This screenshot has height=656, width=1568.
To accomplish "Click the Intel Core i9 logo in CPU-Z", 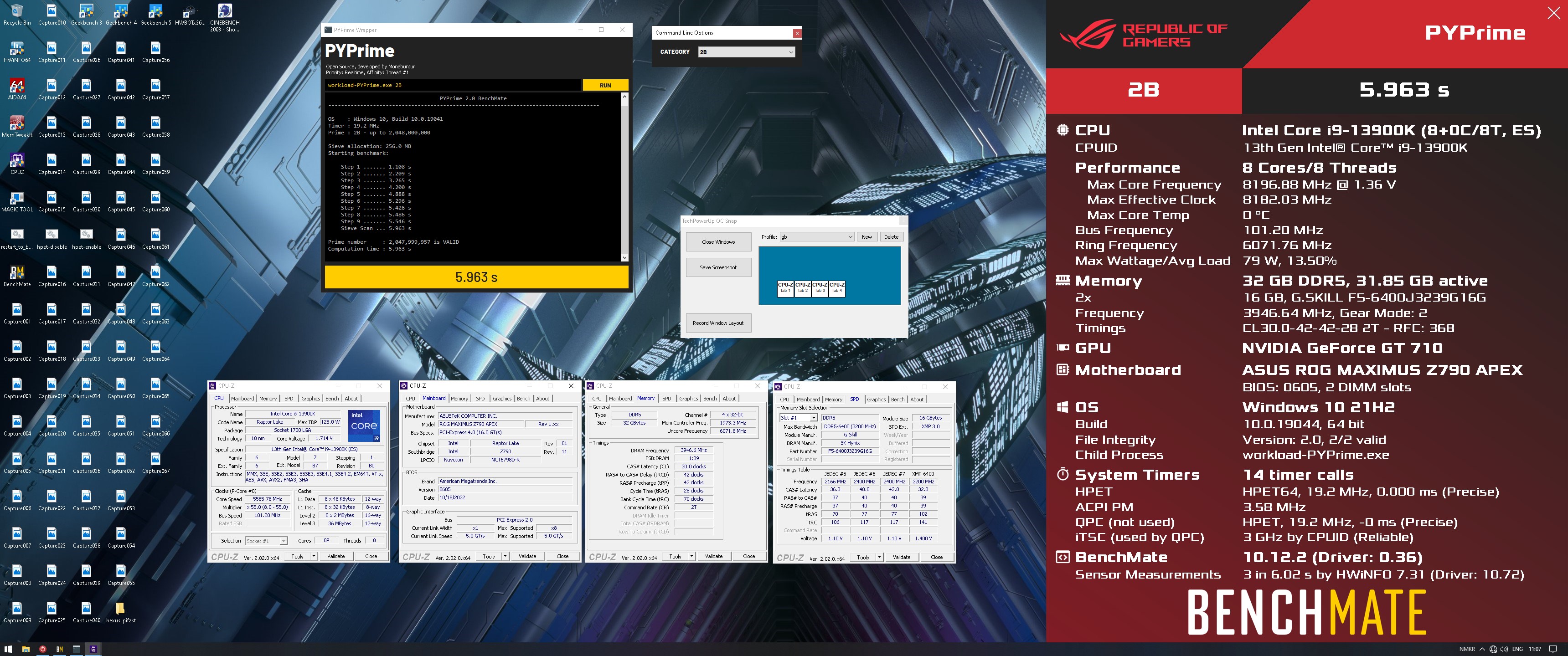I will tap(364, 425).
